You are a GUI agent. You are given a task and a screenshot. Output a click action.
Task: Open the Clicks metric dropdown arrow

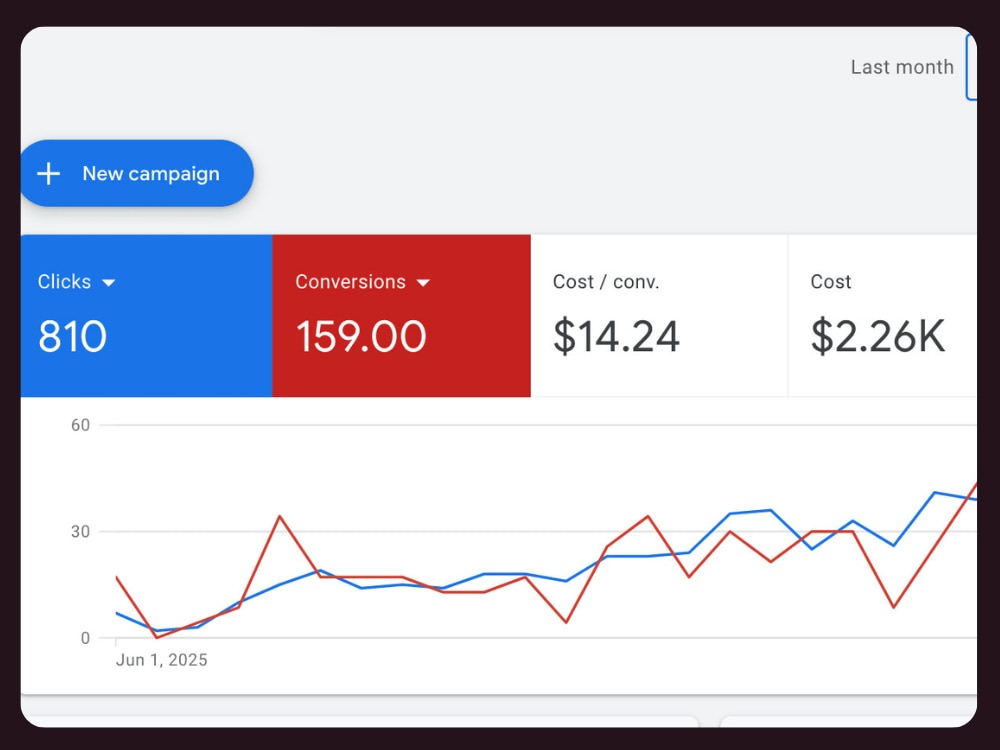click(x=109, y=283)
